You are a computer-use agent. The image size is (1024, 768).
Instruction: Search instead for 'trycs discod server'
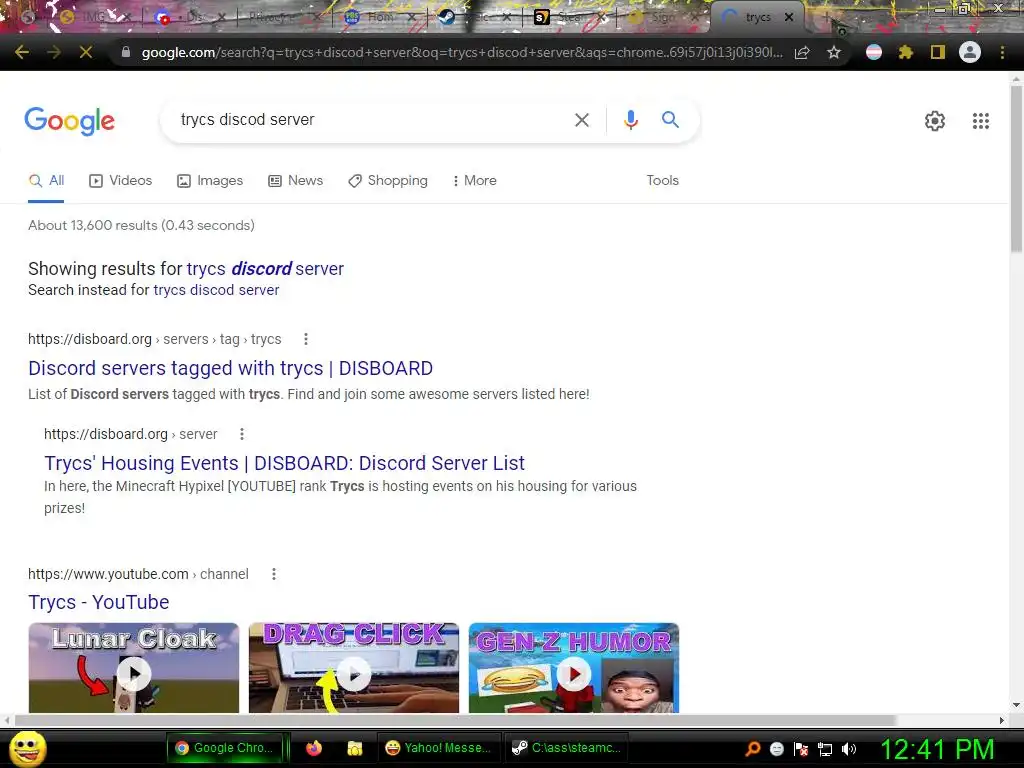tap(216, 290)
